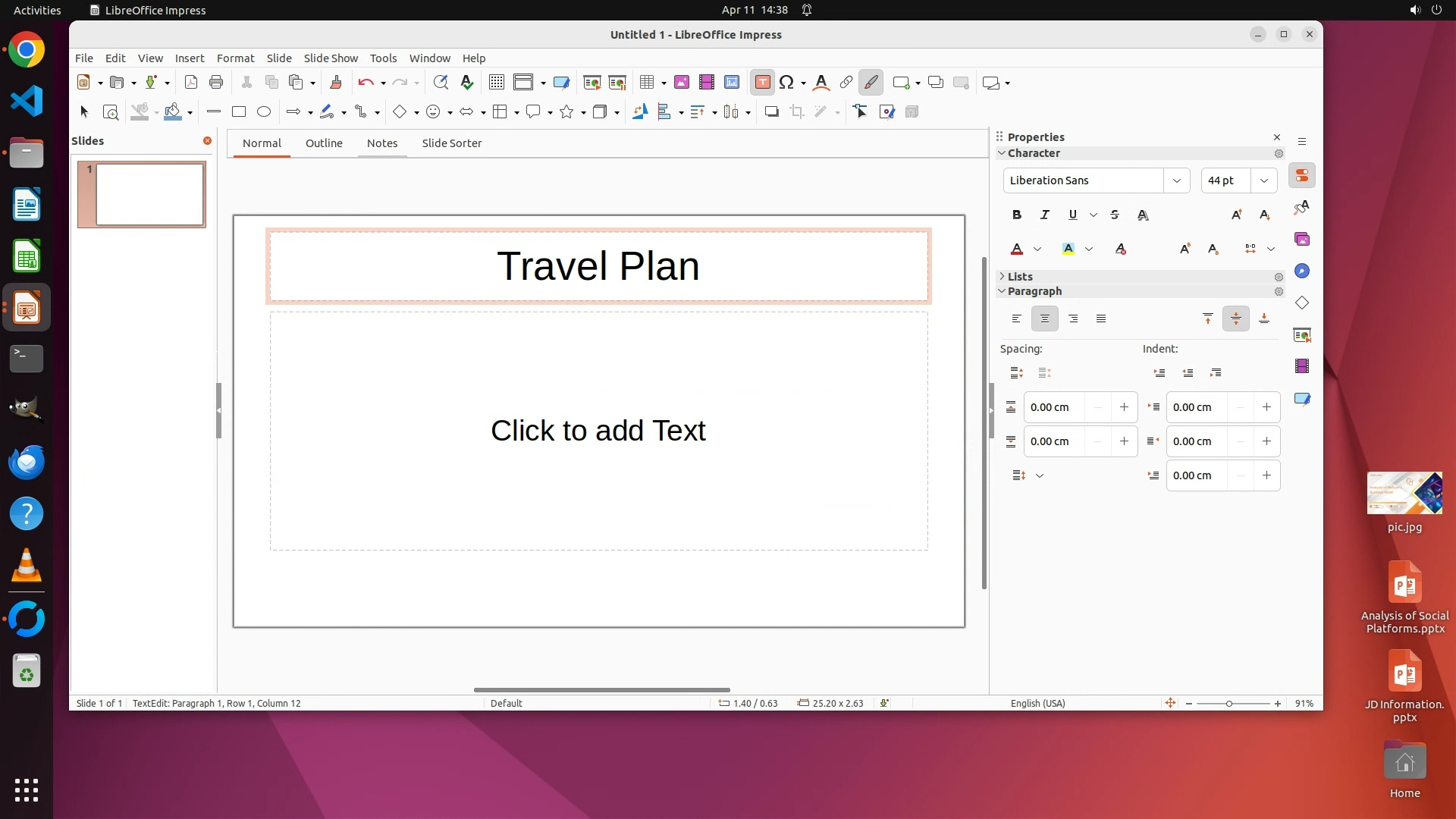Toggle Bold formatting in Character panel
The height and width of the screenshot is (819, 1456).
tap(1017, 215)
